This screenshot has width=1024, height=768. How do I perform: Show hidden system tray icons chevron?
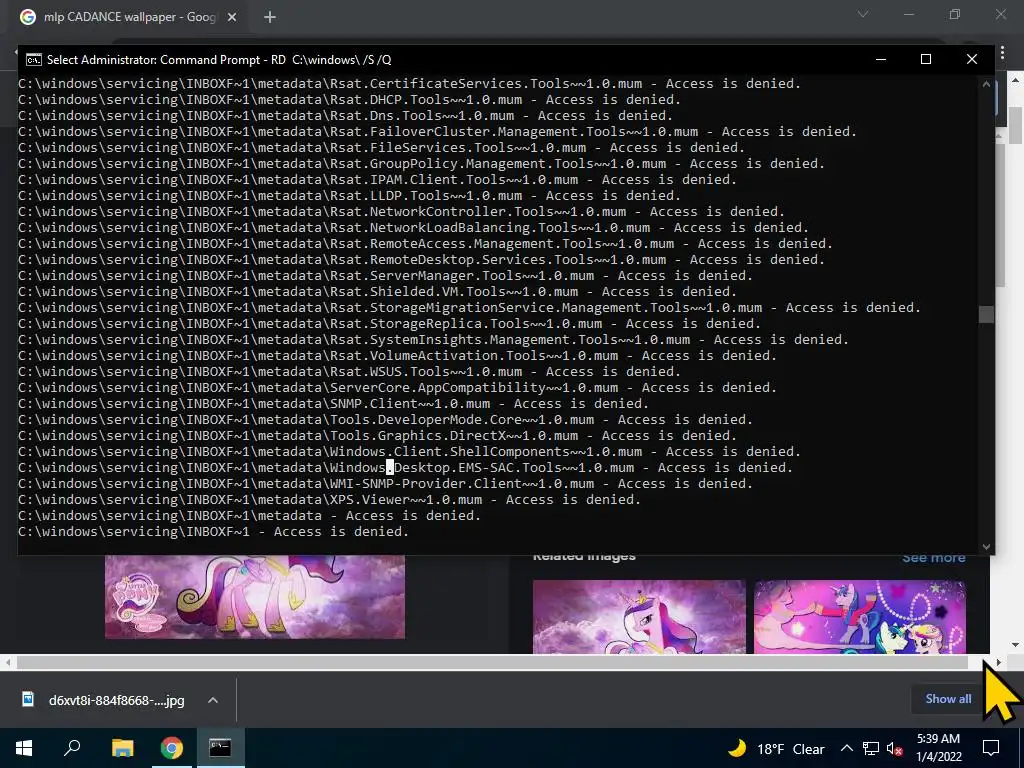tap(846, 748)
